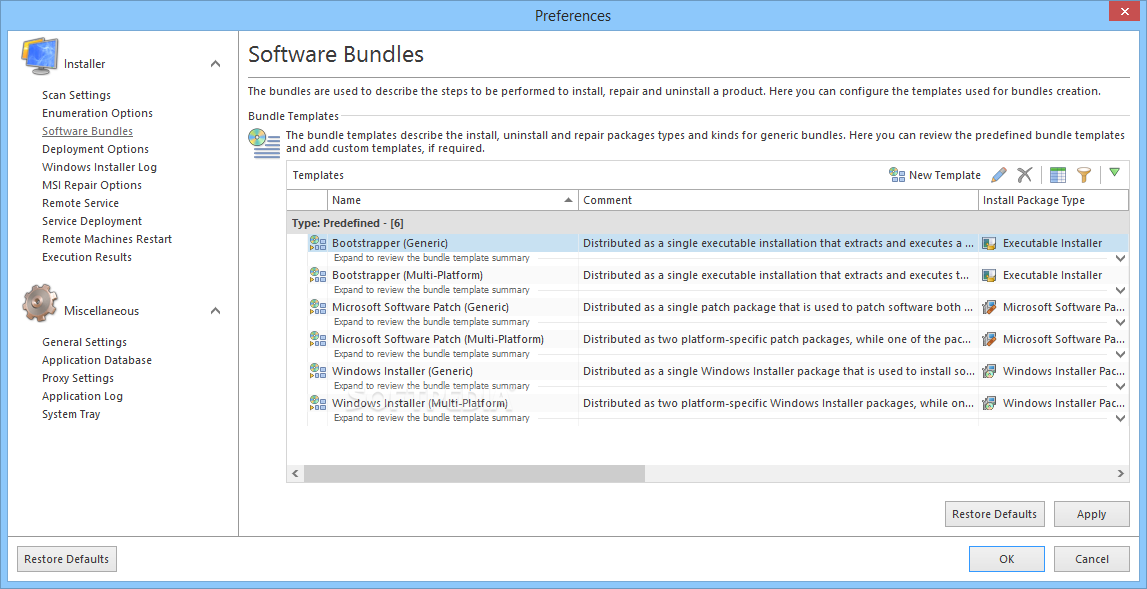Close the Preferences window
The height and width of the screenshot is (589, 1147).
pyautogui.click(x=1126, y=10)
